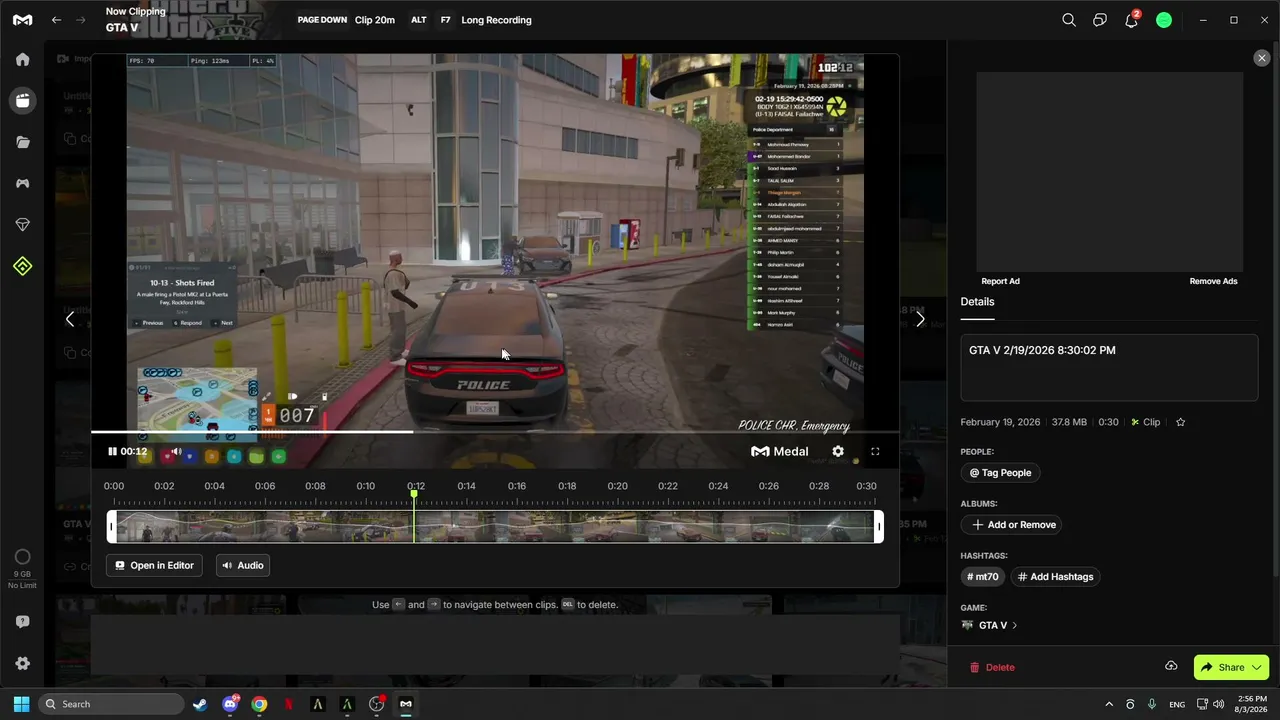This screenshot has width=1280, height=720.
Task: Upload the clip to cloud
Action: (x=1171, y=667)
